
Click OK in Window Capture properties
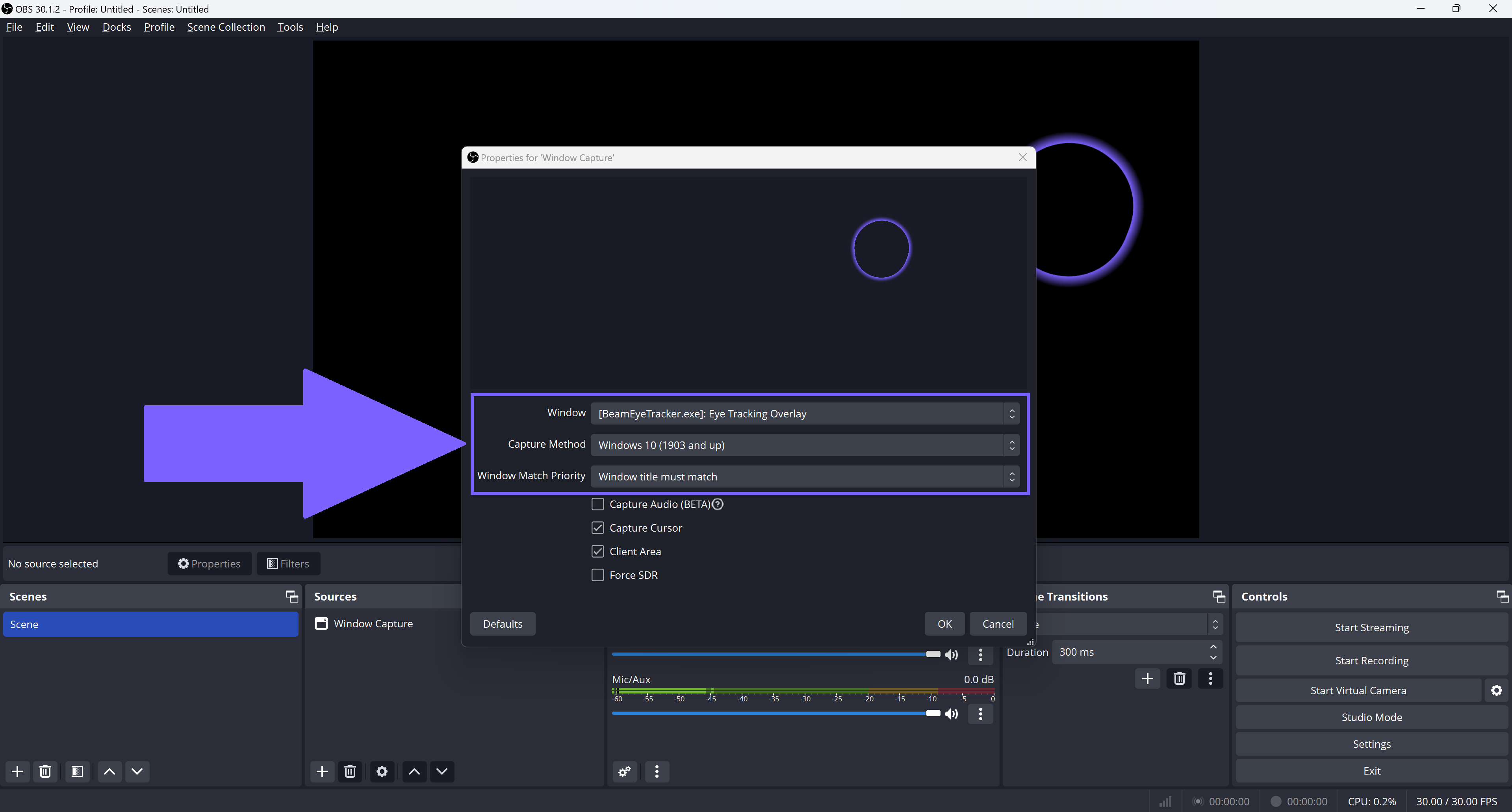(944, 624)
